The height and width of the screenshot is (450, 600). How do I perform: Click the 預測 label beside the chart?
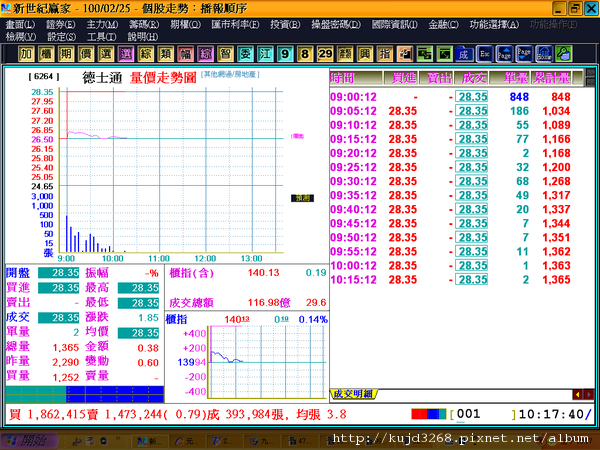pyautogui.click(x=302, y=198)
